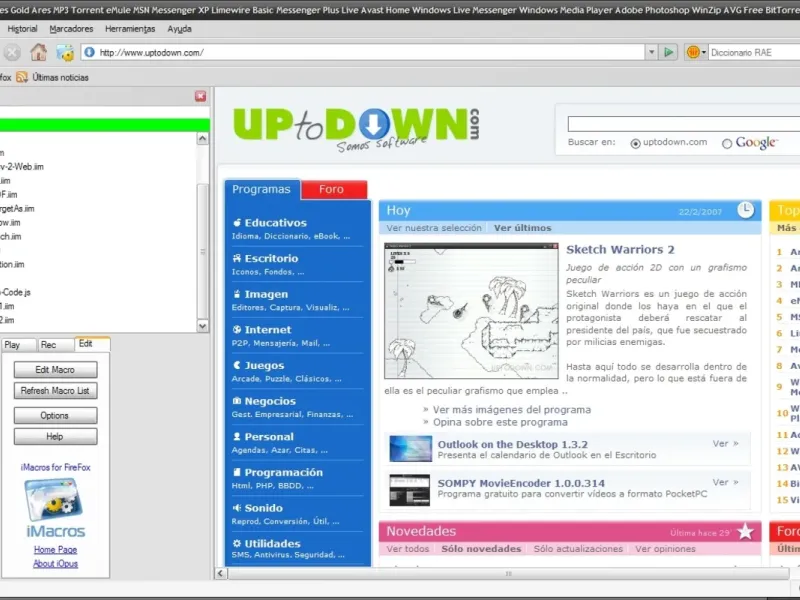Open the Juegos category
The width and height of the screenshot is (800, 600).
[x=264, y=365]
